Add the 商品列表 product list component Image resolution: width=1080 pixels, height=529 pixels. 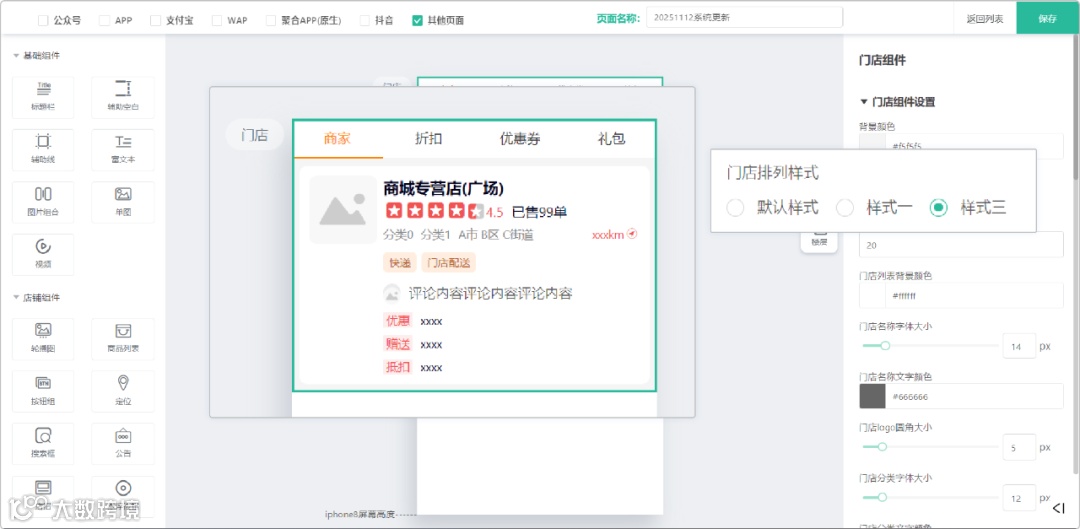pos(123,338)
